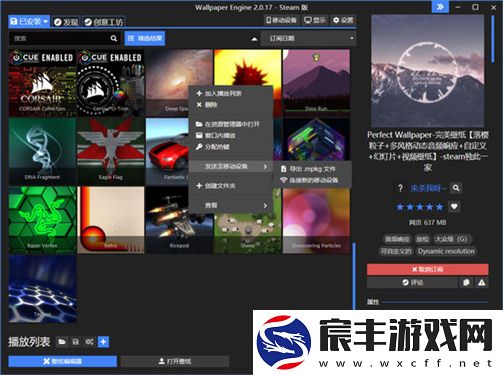
Task: Click the question mark icon beside author name
Action: pyautogui.click(x=400, y=188)
